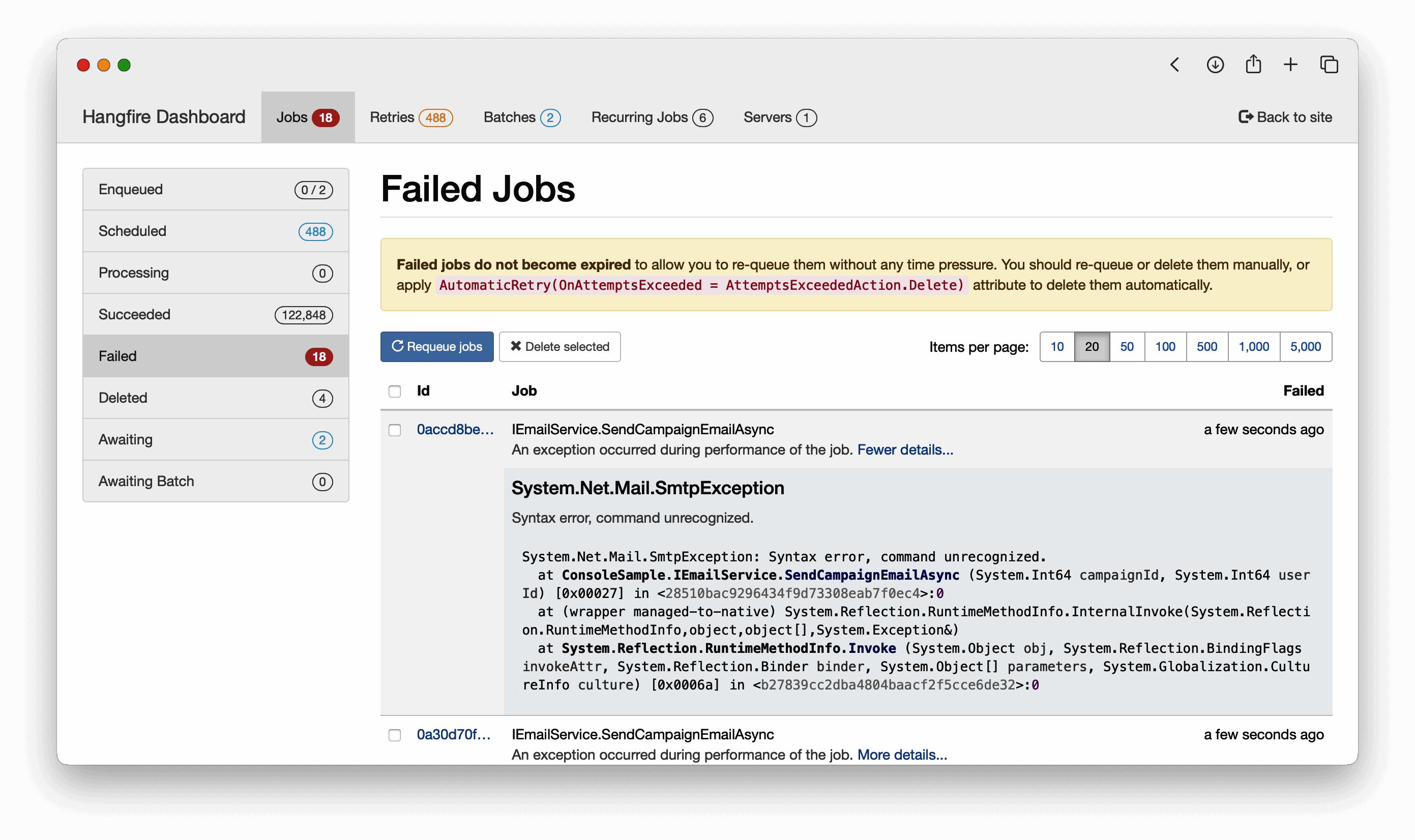The height and width of the screenshot is (840, 1415).
Task: Click the Back to site link
Action: click(x=1285, y=117)
